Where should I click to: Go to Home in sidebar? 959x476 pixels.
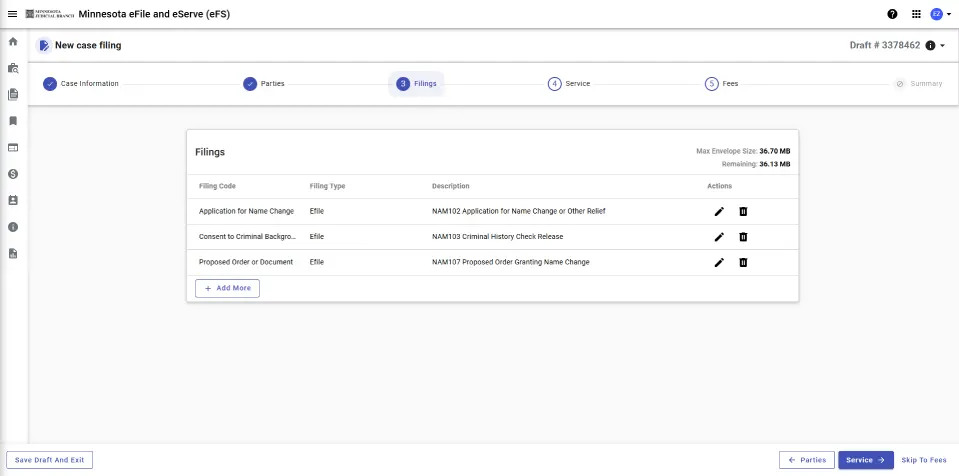13,42
